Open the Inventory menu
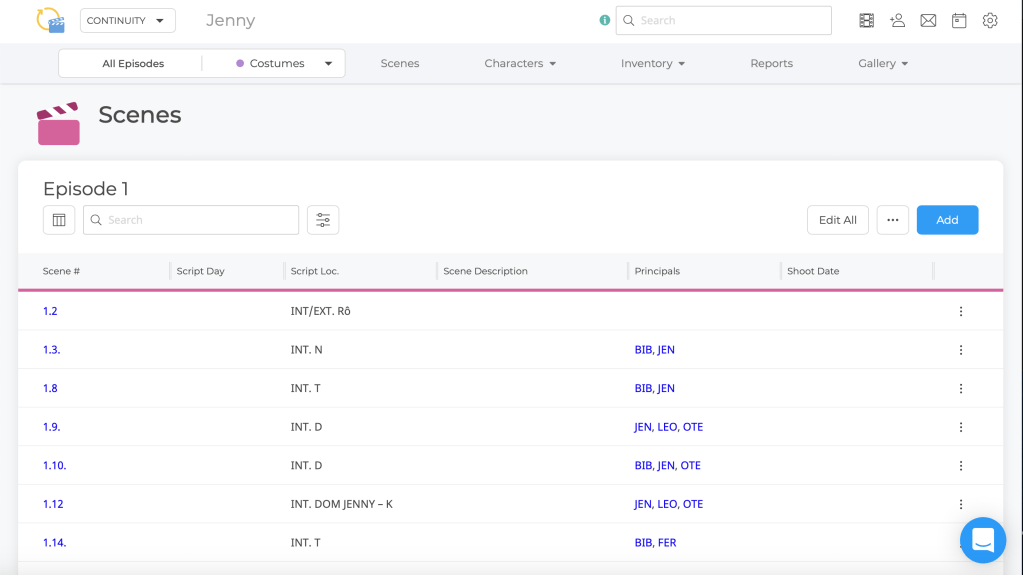 tap(652, 63)
